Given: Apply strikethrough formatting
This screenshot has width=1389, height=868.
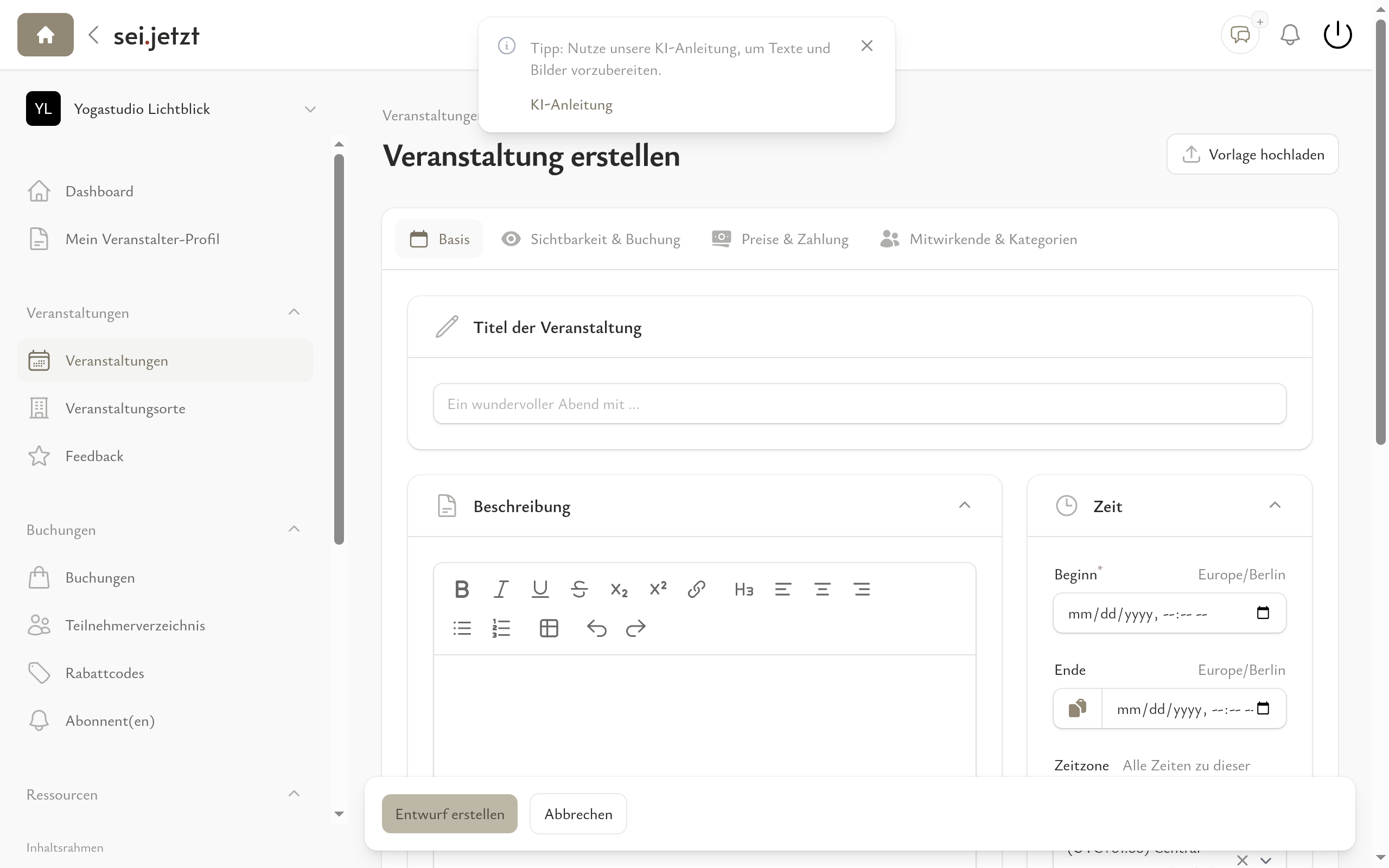Looking at the screenshot, I should tap(579, 589).
